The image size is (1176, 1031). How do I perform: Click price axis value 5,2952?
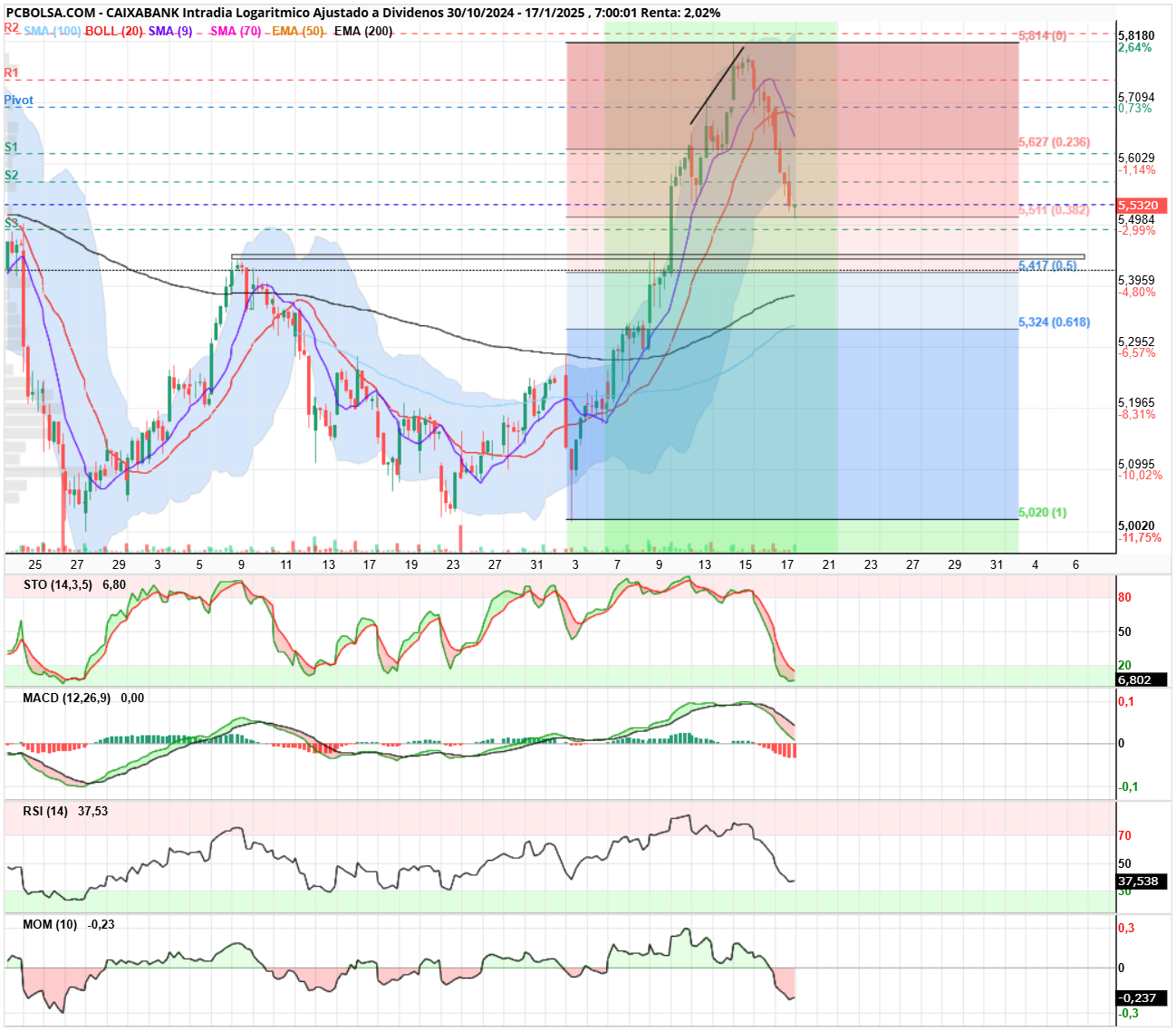pos(1136,342)
